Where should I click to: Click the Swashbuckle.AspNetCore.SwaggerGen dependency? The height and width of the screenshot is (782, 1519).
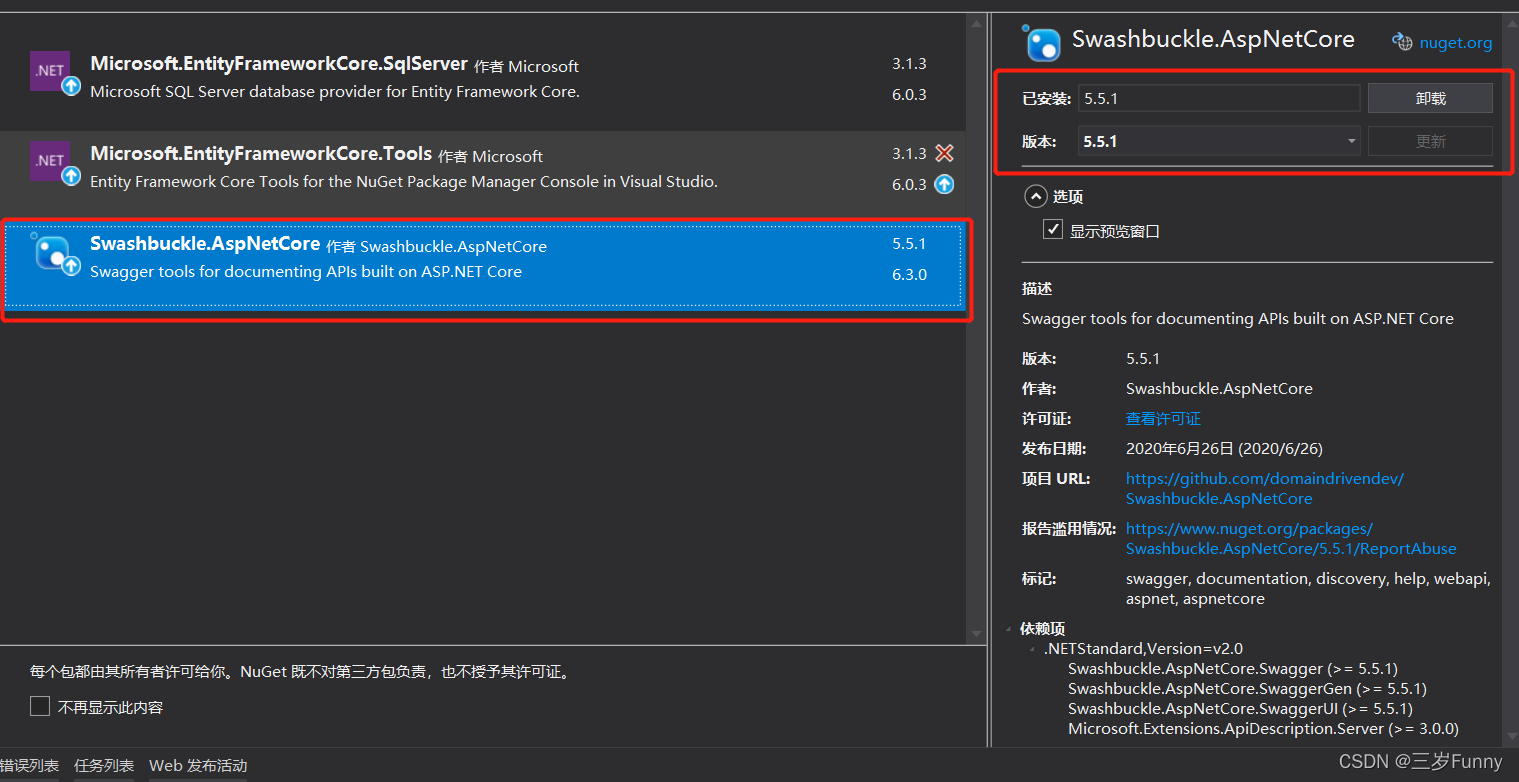click(1247, 688)
